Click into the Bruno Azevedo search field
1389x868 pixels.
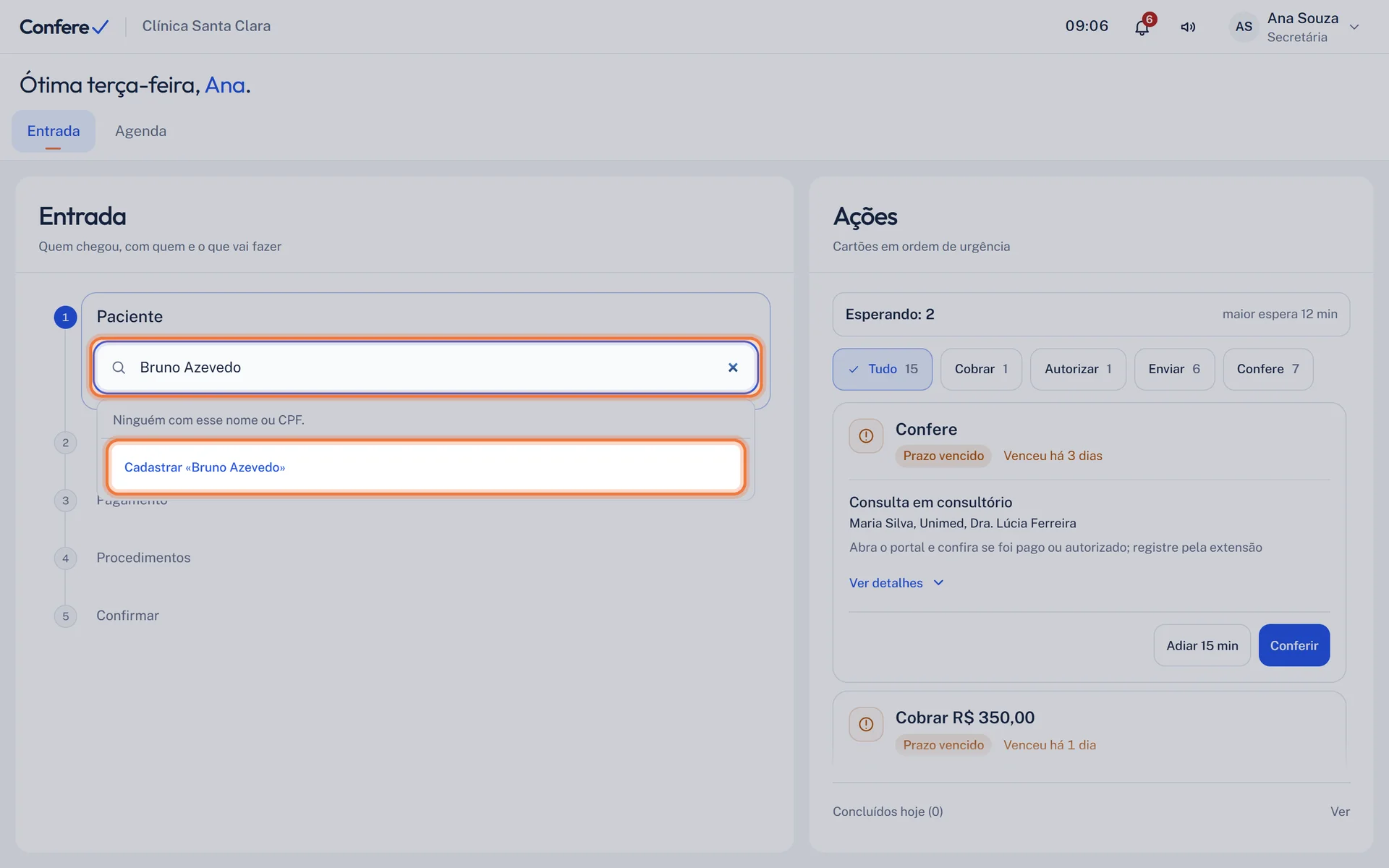click(x=425, y=367)
